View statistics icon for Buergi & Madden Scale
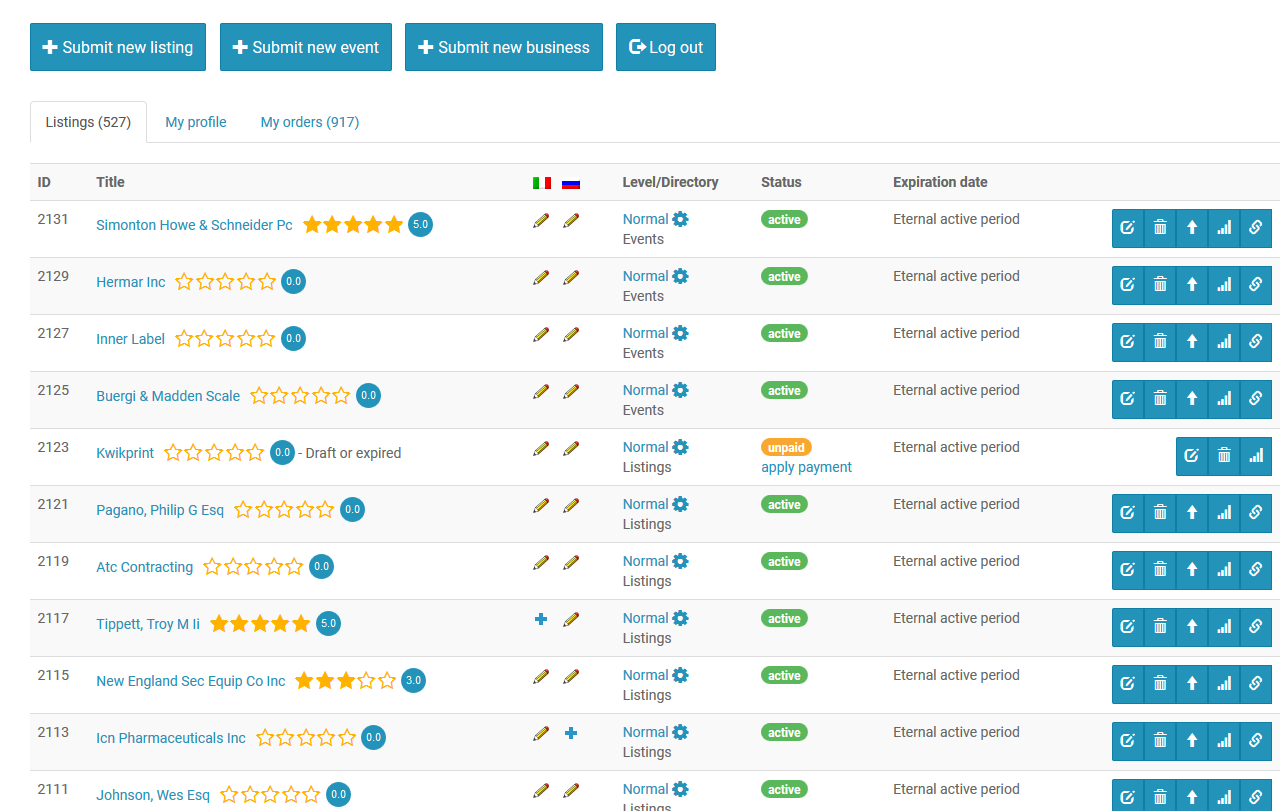Viewport: 1288px width, 811px height. click(1224, 399)
